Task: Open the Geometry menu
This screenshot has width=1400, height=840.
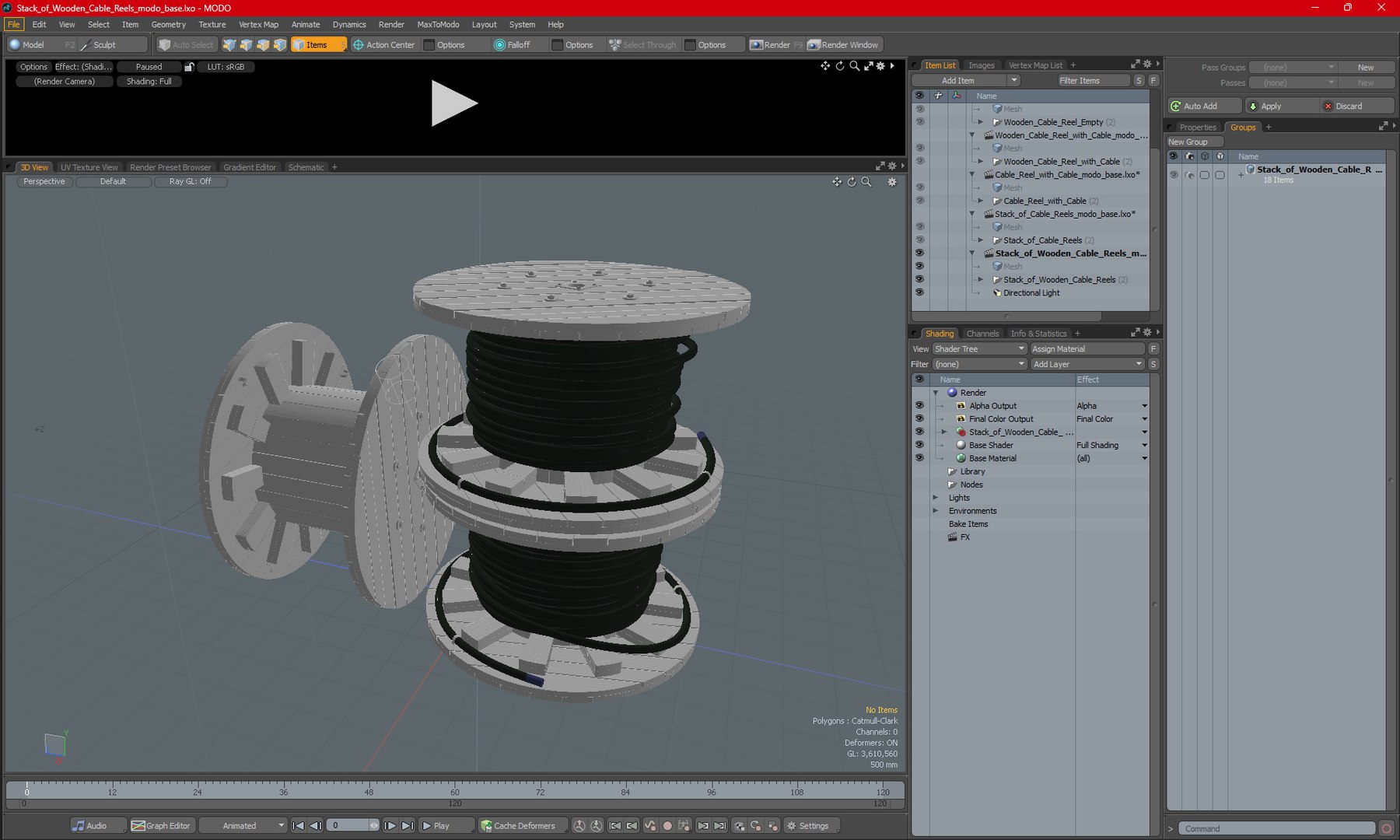Action: [x=169, y=24]
